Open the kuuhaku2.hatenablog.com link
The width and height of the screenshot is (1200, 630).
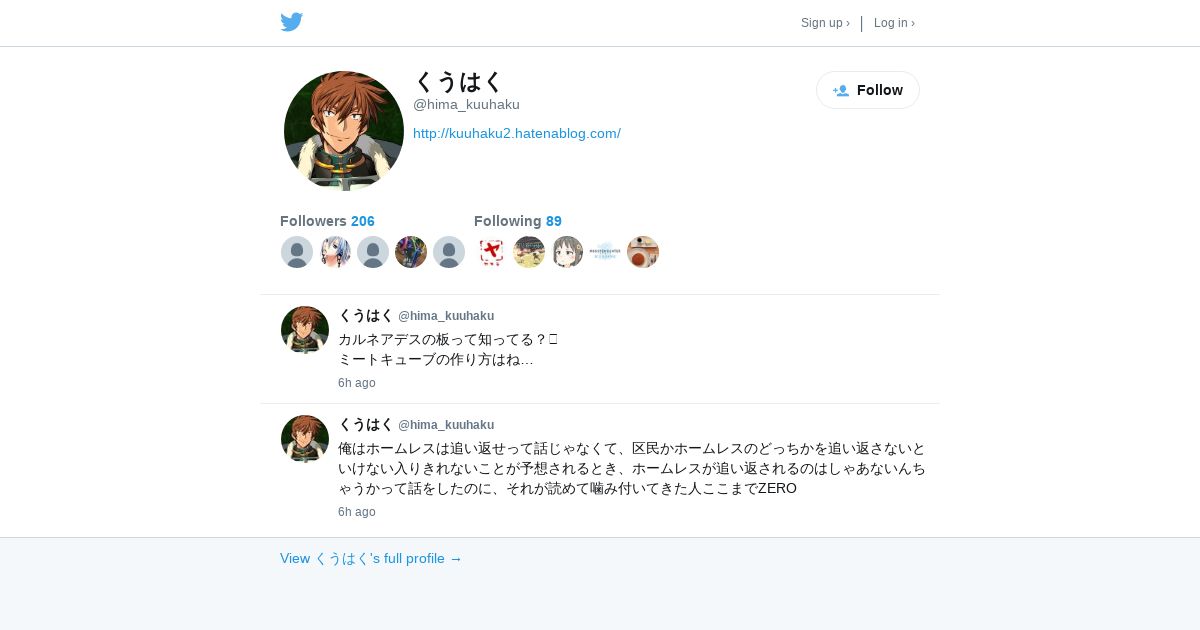coord(517,133)
